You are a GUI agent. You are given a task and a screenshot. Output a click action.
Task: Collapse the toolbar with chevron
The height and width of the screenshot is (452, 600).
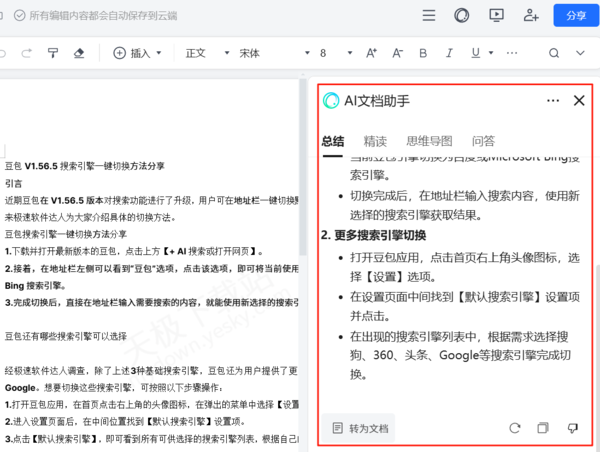pyautogui.click(x=580, y=53)
